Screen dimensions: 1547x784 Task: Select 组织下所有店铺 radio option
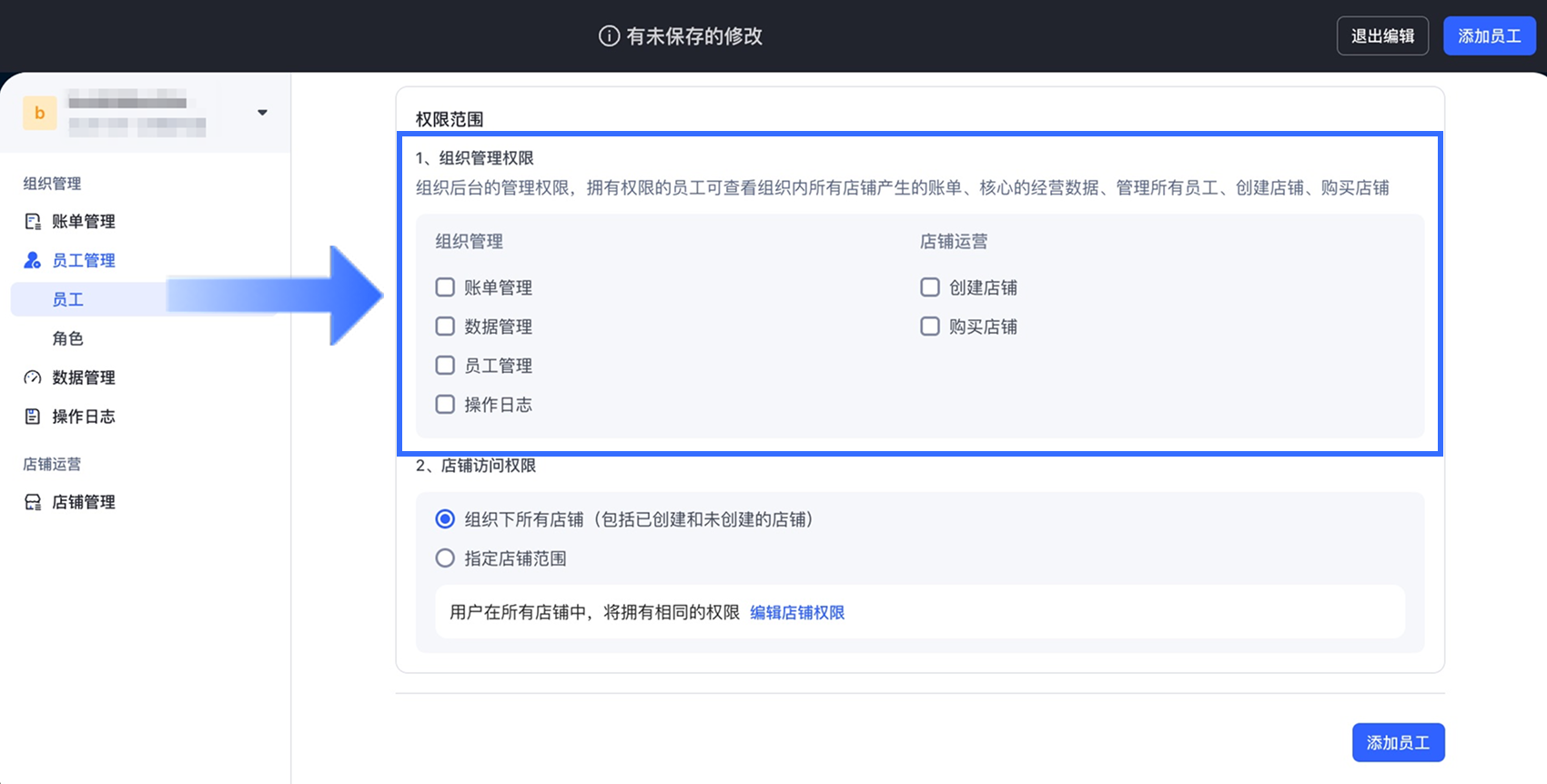[x=445, y=519]
